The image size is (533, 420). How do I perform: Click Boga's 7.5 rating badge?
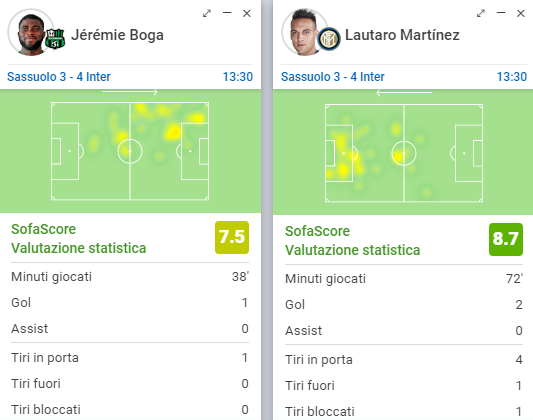coord(232,237)
